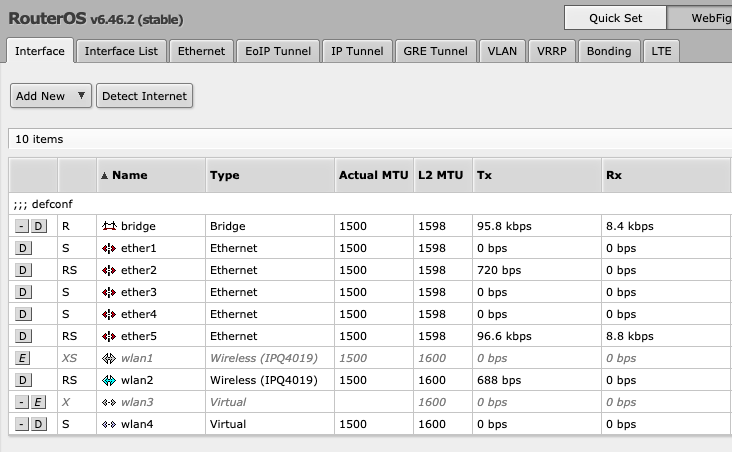The height and width of the screenshot is (452, 732).
Task: Enable wlan3 with its E button
Action: click(38, 402)
